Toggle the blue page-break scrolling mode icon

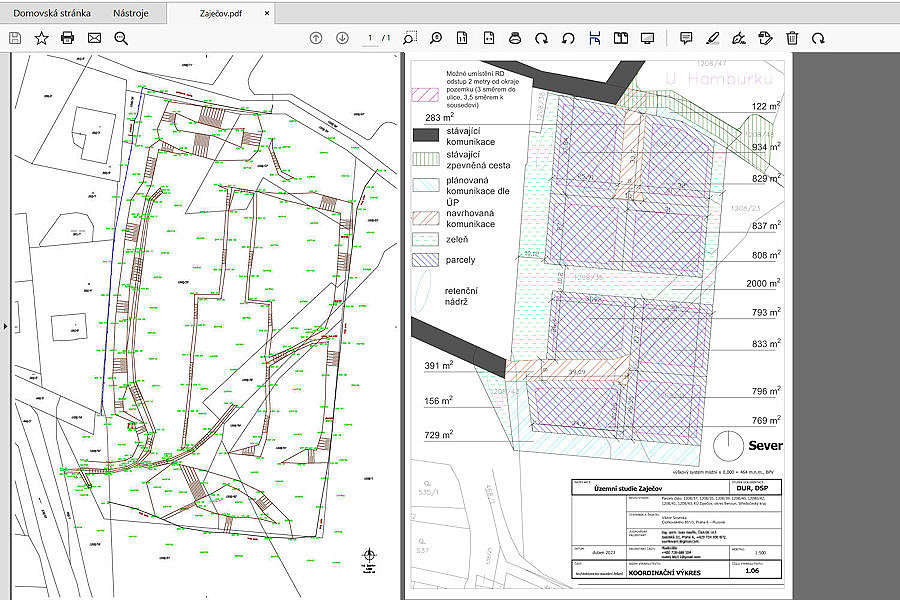[595, 38]
